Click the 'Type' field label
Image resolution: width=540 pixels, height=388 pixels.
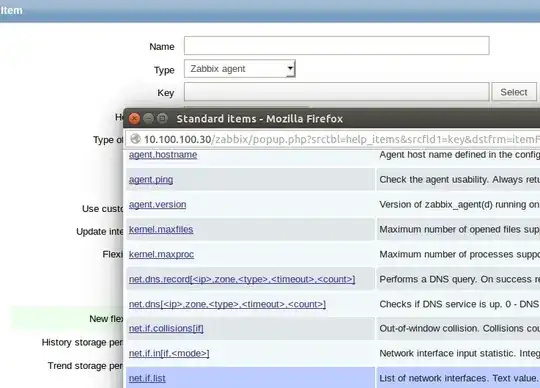[x=164, y=70]
